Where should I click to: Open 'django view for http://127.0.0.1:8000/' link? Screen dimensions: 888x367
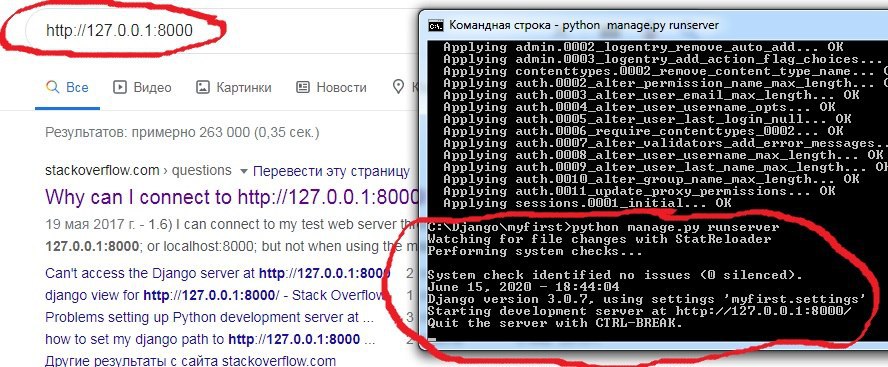pos(215,295)
